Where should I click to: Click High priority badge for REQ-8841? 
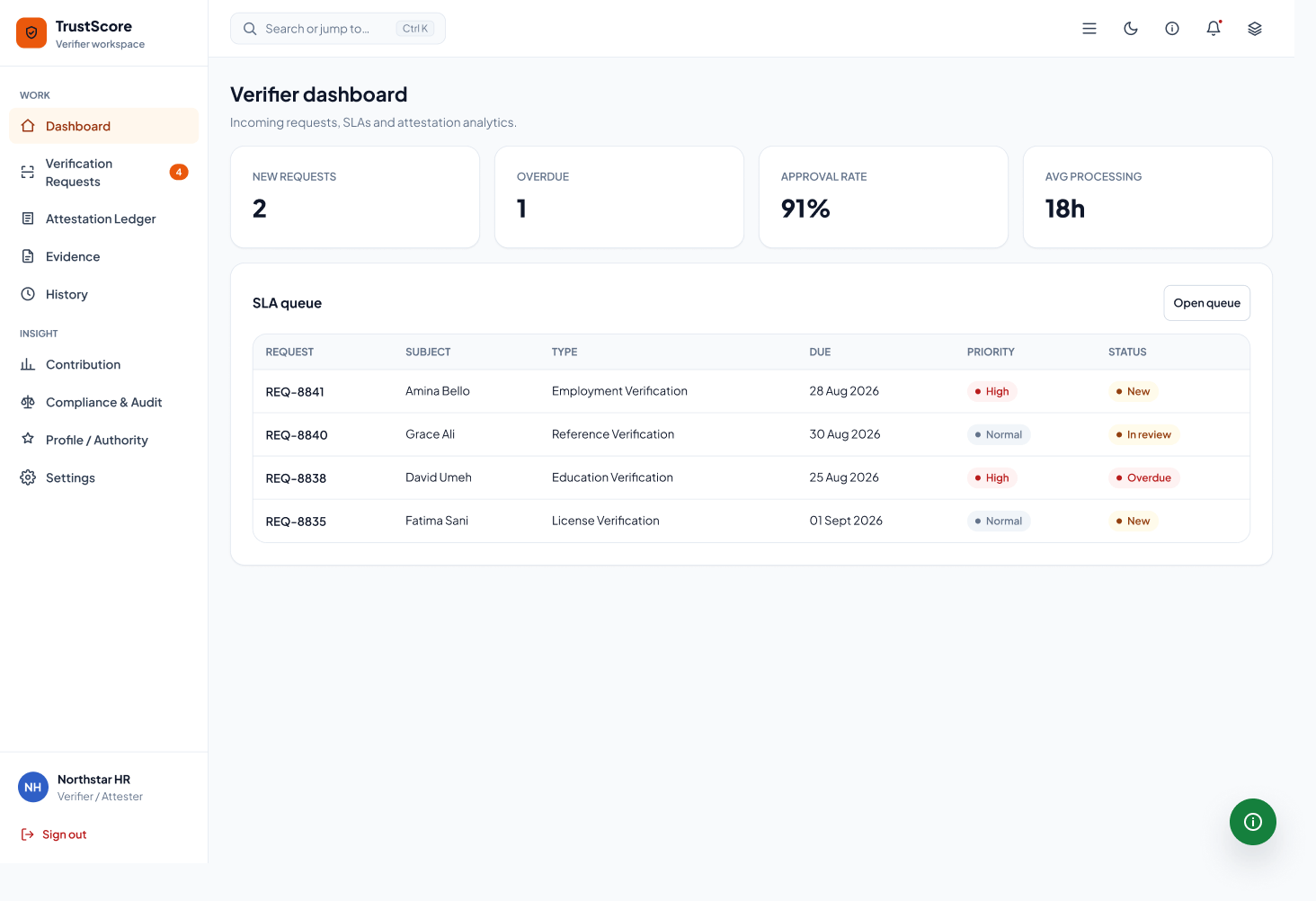coord(992,391)
